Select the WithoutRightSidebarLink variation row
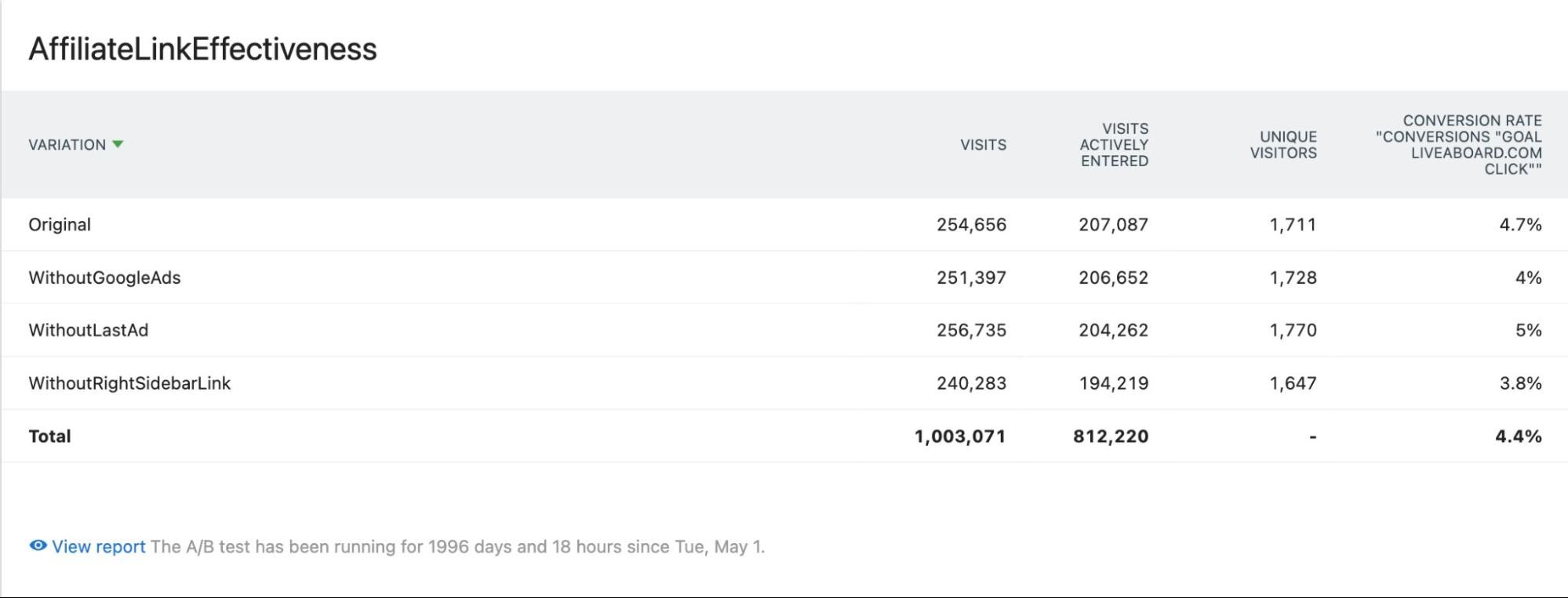This screenshot has height=598, width=1568. click(784, 383)
